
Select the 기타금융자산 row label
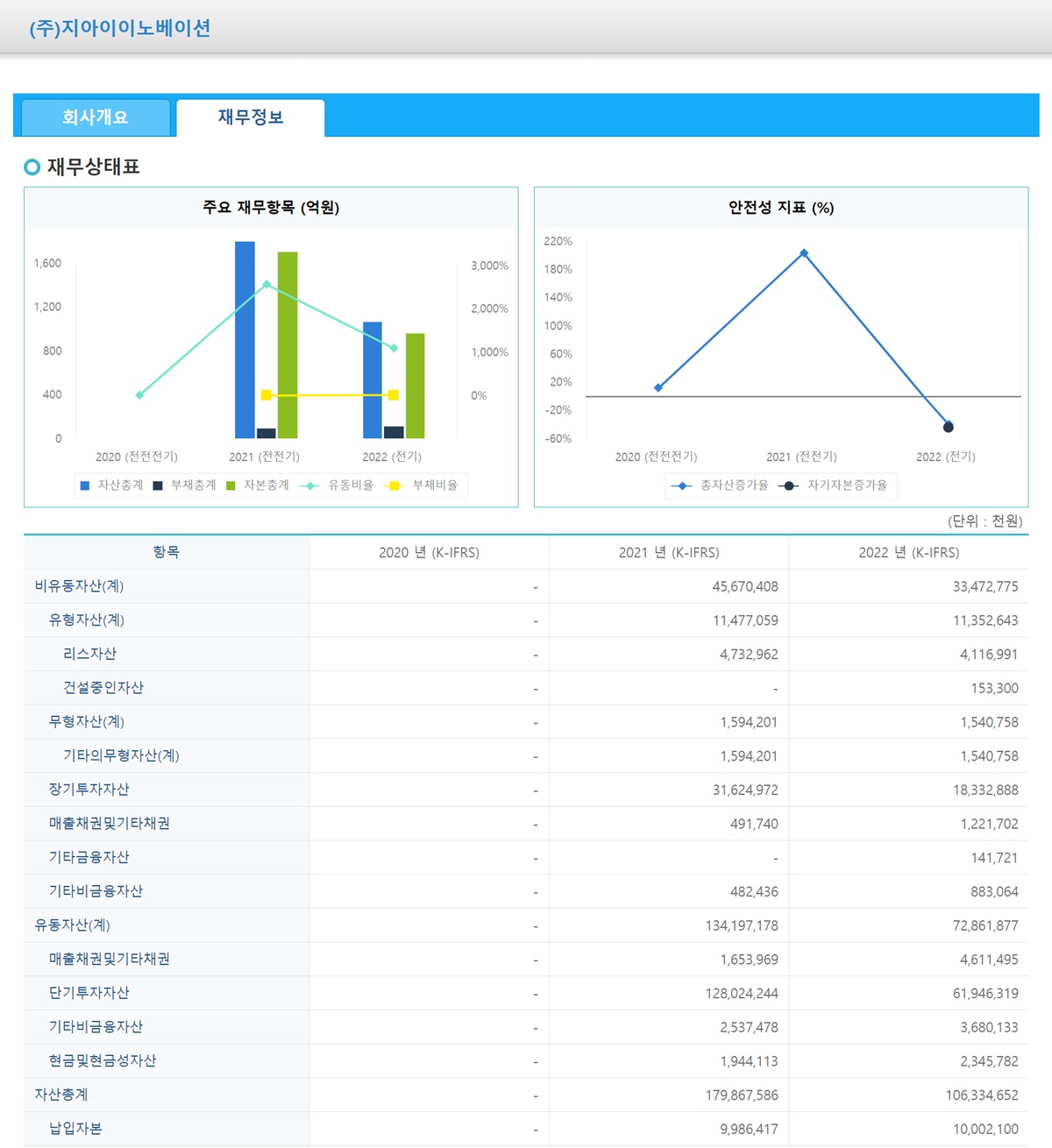(x=89, y=857)
